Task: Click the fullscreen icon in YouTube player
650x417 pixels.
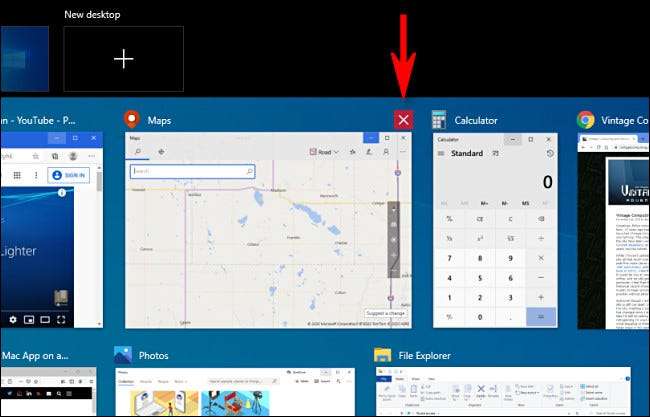Action: tap(61, 319)
